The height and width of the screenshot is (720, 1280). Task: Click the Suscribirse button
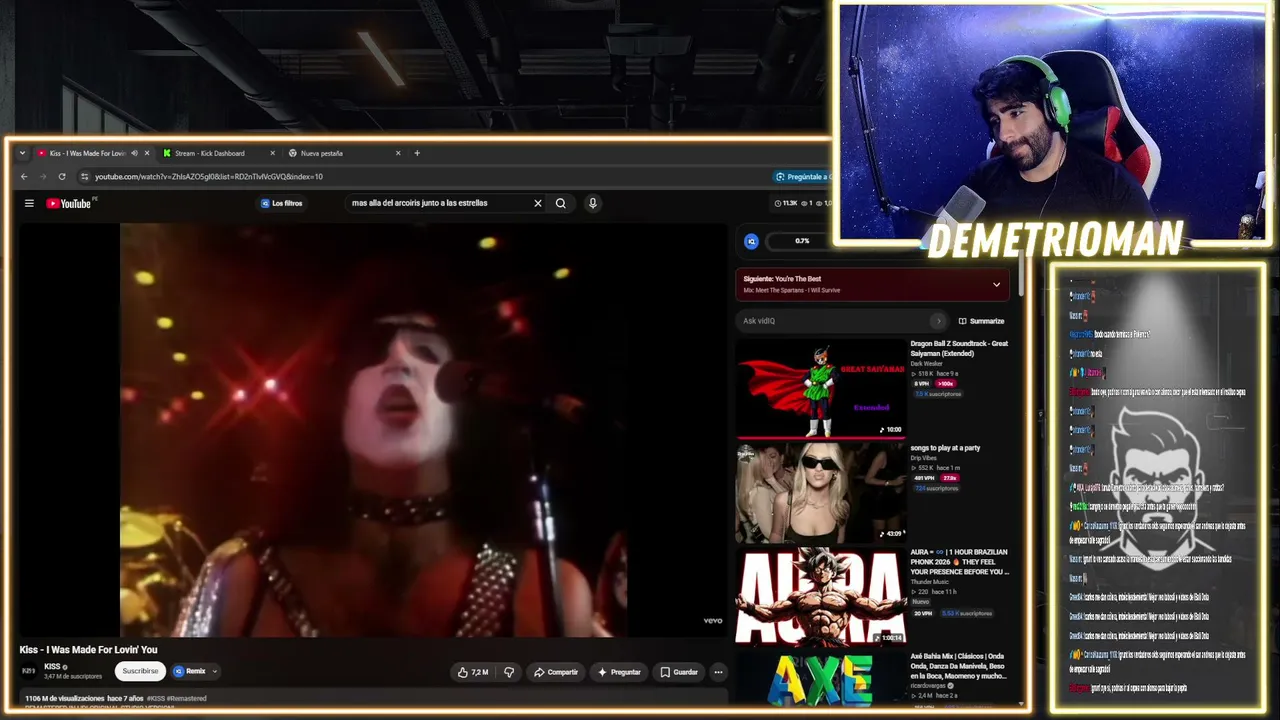pos(140,671)
